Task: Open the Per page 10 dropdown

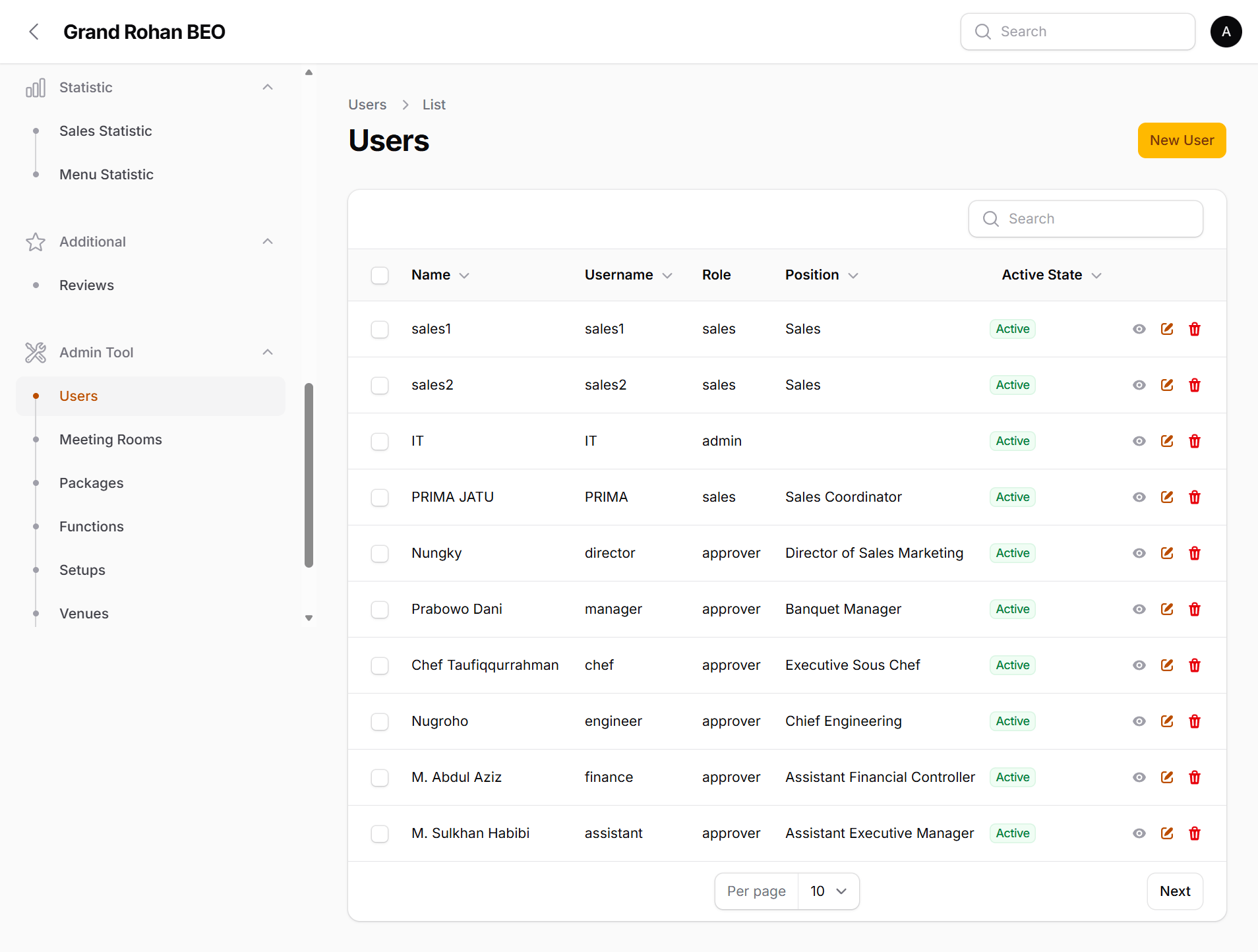Action: pyautogui.click(x=828, y=891)
